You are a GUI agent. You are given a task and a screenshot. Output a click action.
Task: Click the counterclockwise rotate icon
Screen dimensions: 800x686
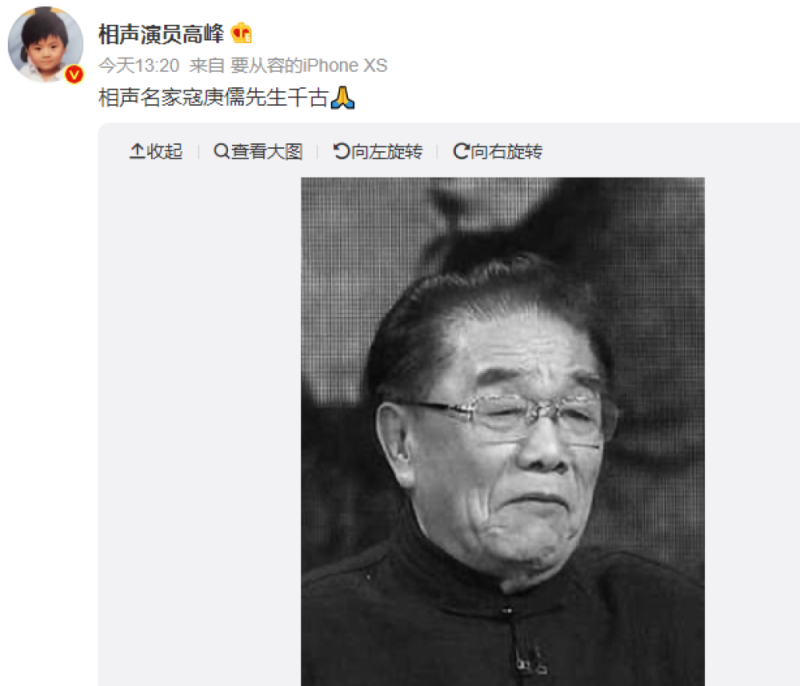(x=341, y=151)
